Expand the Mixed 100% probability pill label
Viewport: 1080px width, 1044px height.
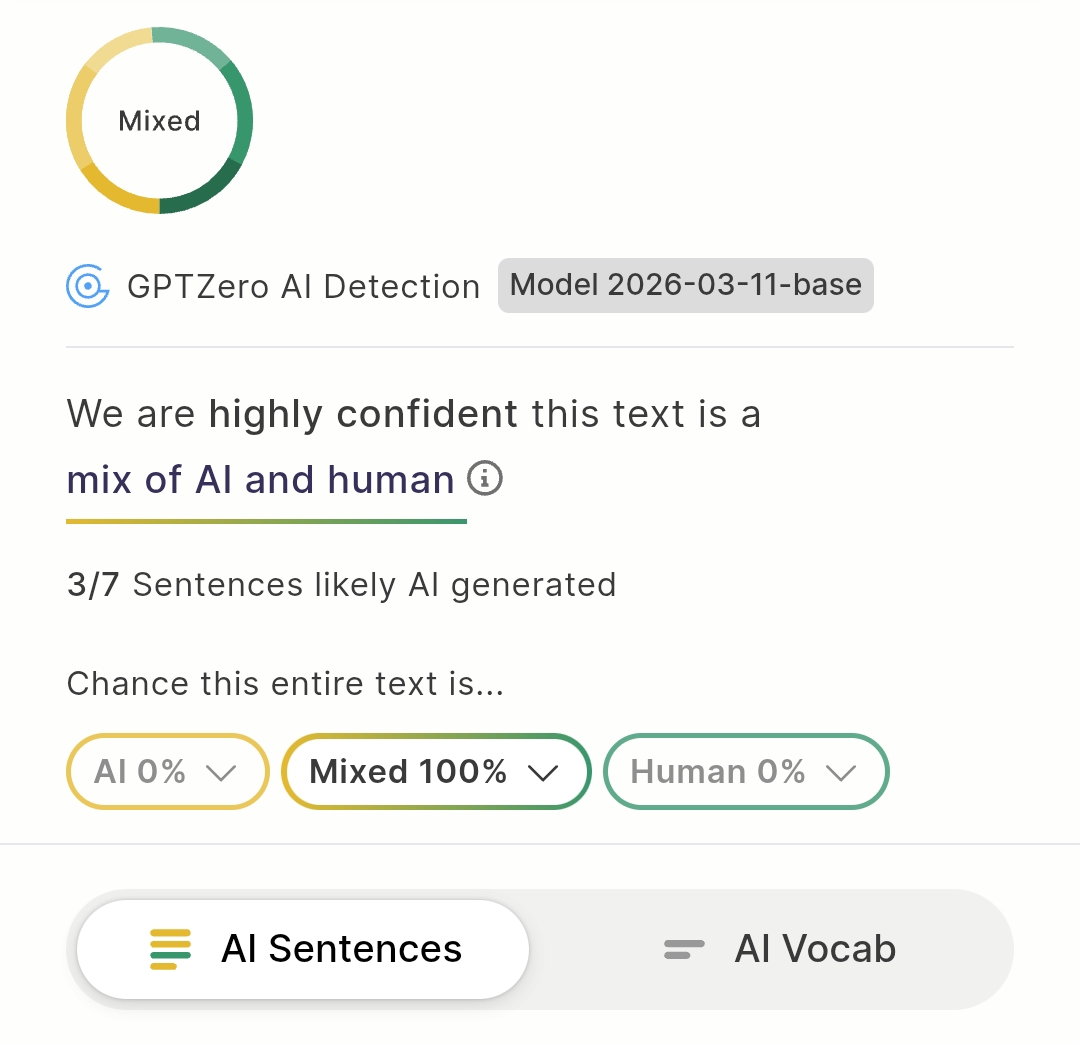[x=408, y=772]
